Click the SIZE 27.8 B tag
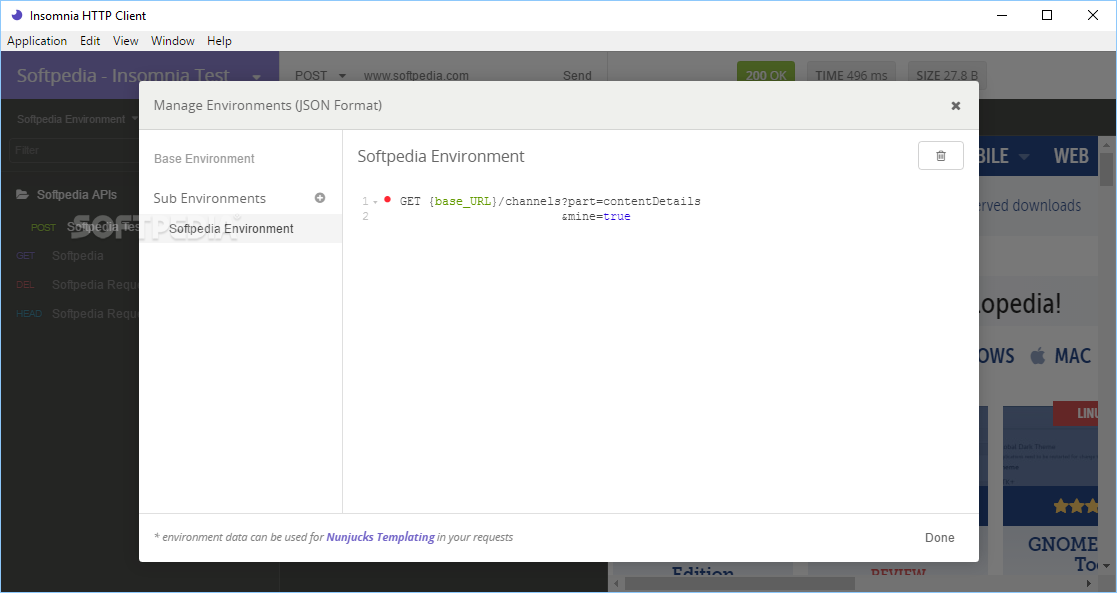Screen dimensions: 1117x593 point(947,75)
